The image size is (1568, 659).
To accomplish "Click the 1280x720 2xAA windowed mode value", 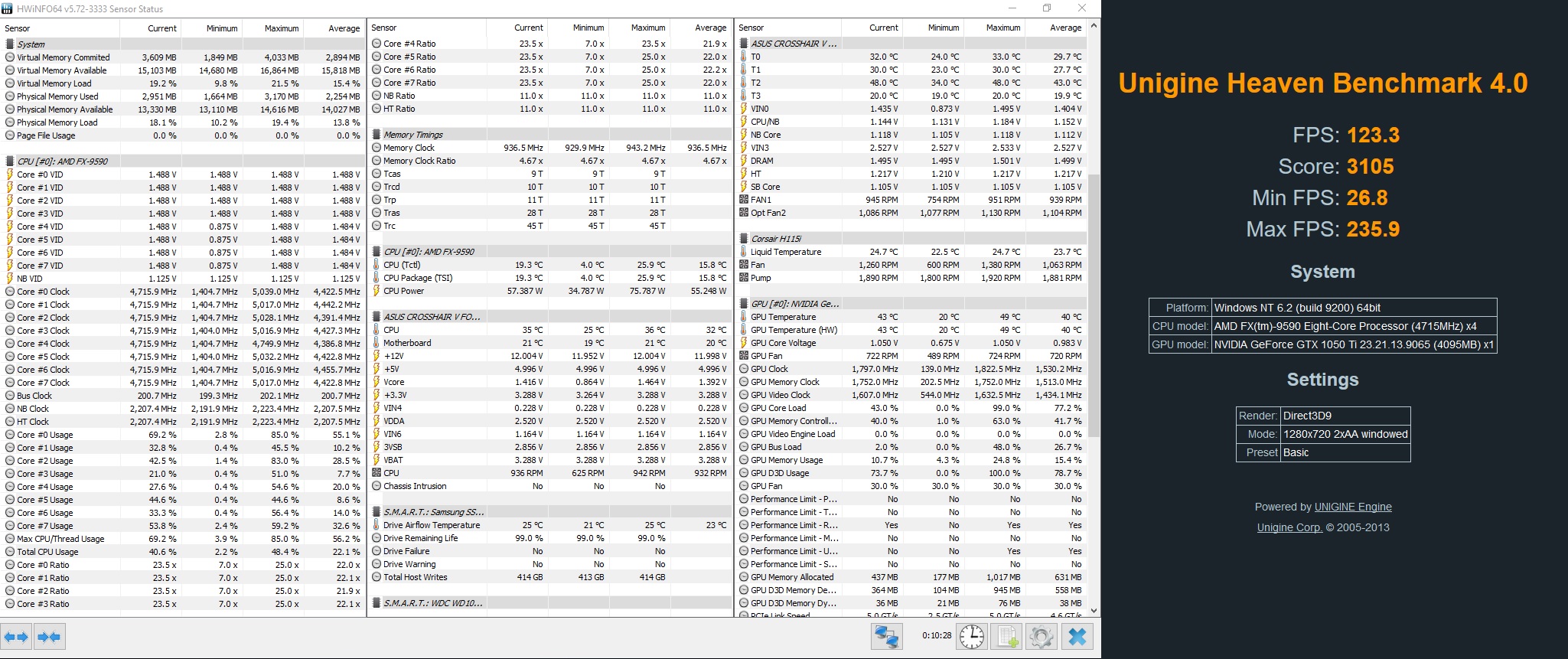I will click(1345, 434).
